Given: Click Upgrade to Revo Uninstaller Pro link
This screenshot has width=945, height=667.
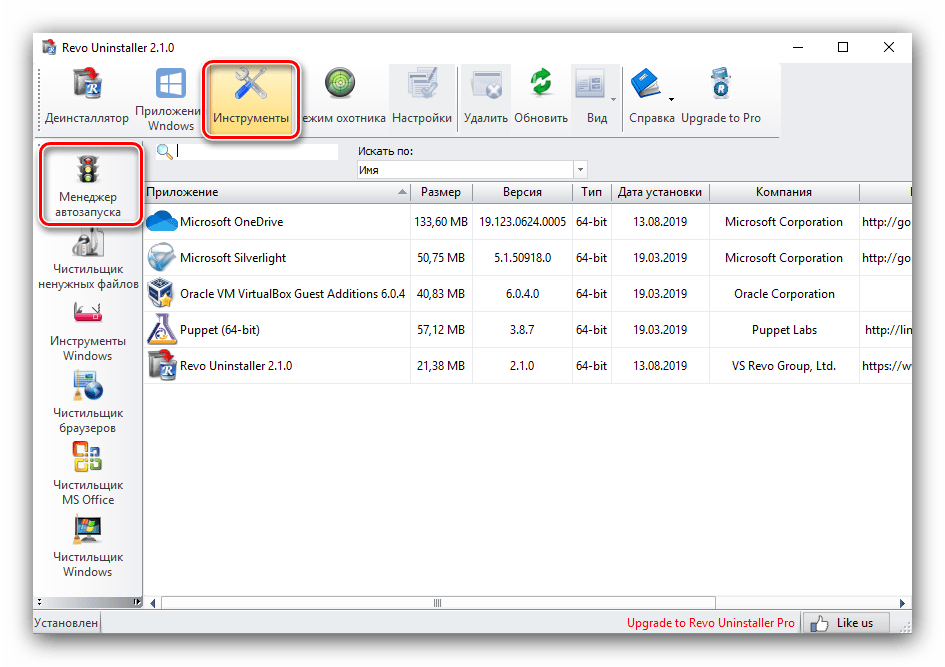Looking at the screenshot, I should (710, 623).
